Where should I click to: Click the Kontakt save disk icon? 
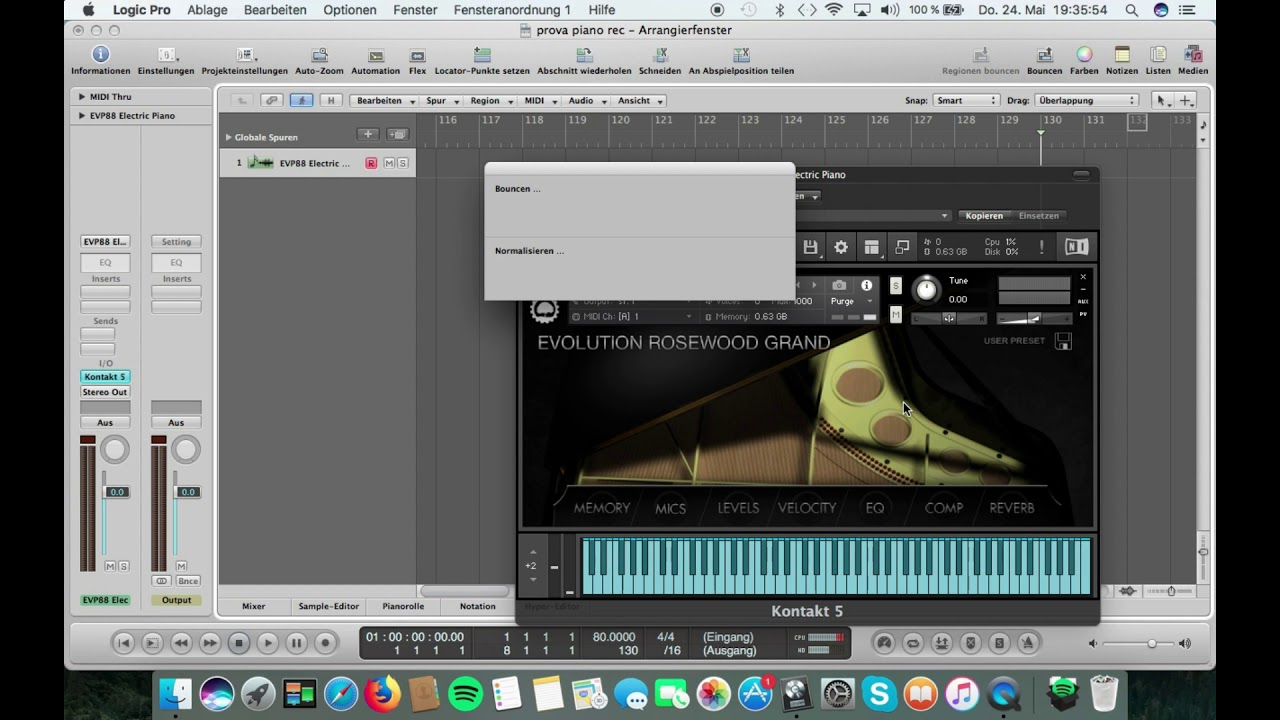click(810, 247)
